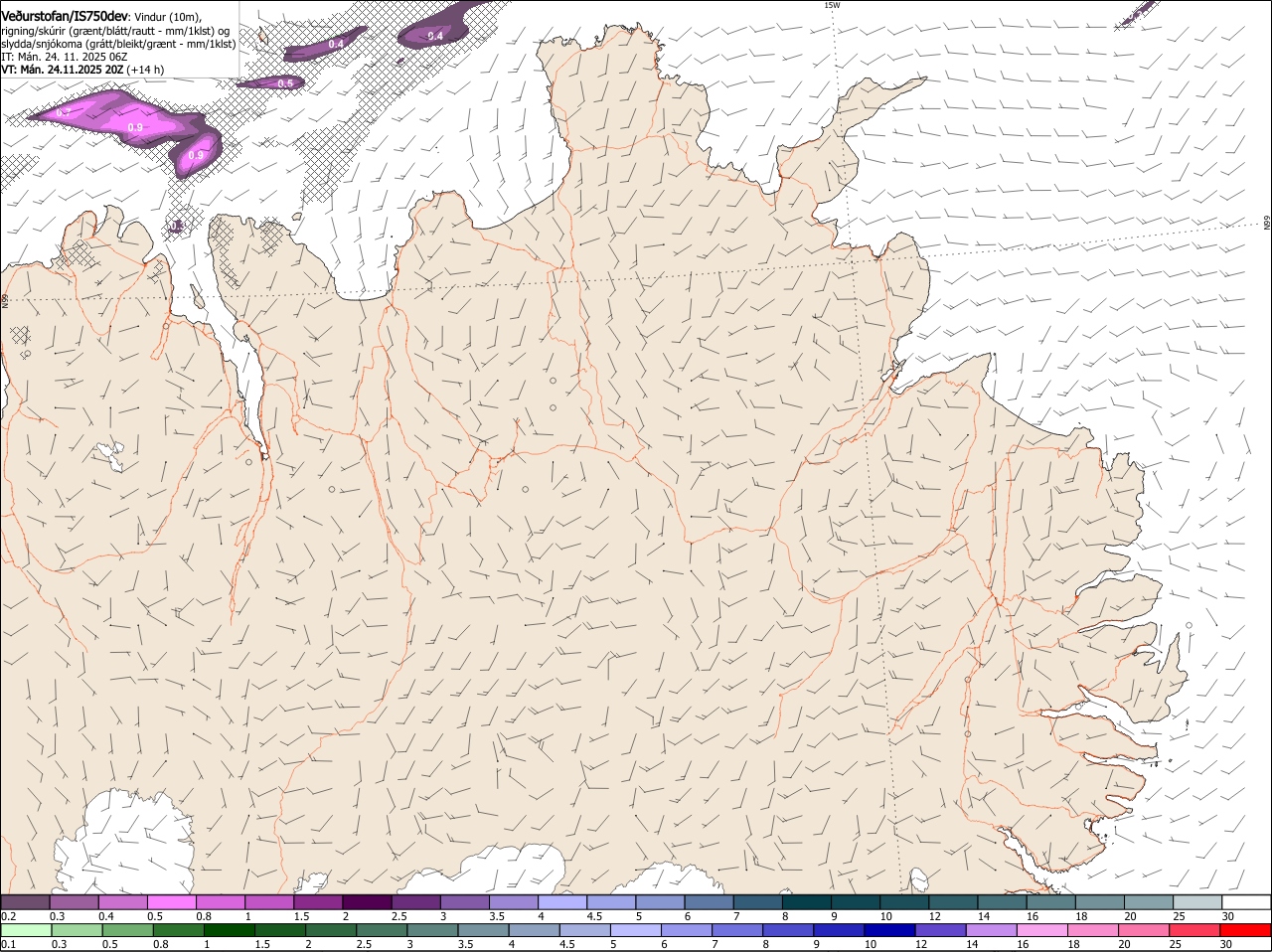Click the 0.7 value on the pink precipitation area
The image size is (1272, 952).
click(x=63, y=113)
